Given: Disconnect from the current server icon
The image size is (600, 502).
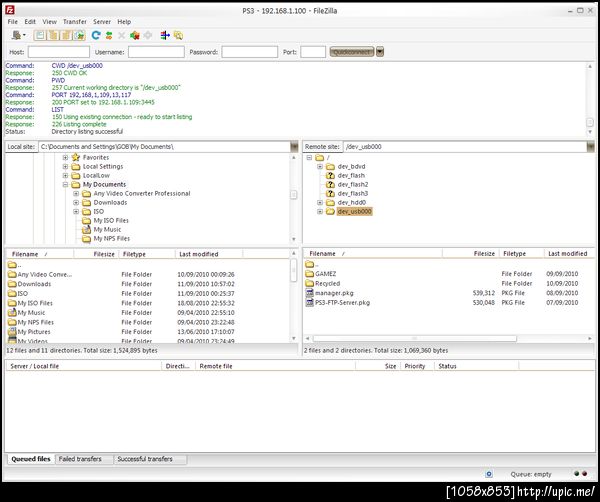Looking at the screenshot, I should click(x=134, y=35).
